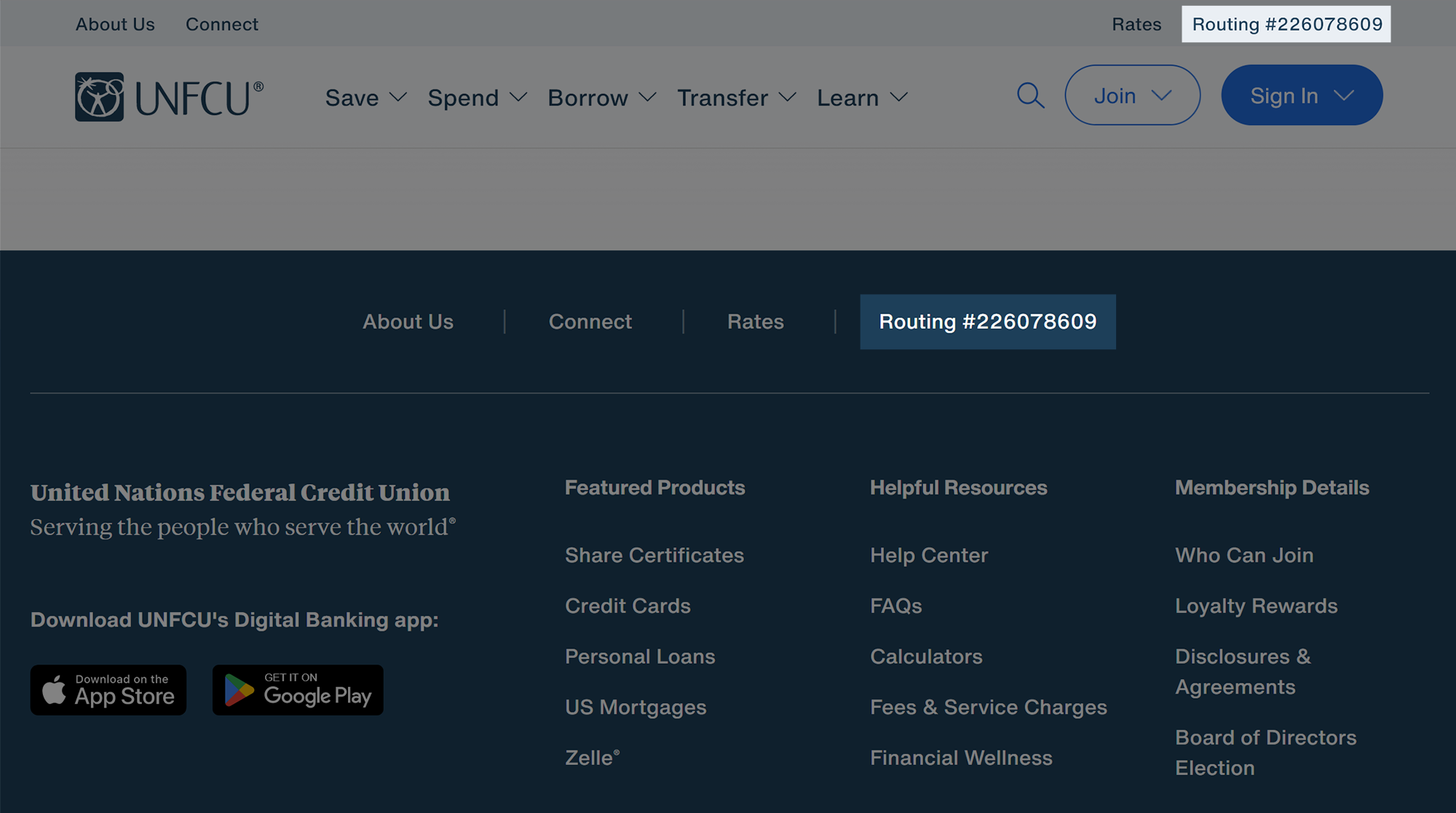Expand the Spend menu

tap(477, 98)
